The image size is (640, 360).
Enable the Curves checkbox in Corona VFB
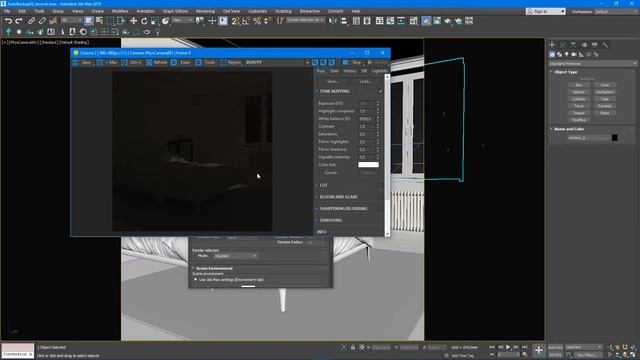pyautogui.click(x=322, y=173)
